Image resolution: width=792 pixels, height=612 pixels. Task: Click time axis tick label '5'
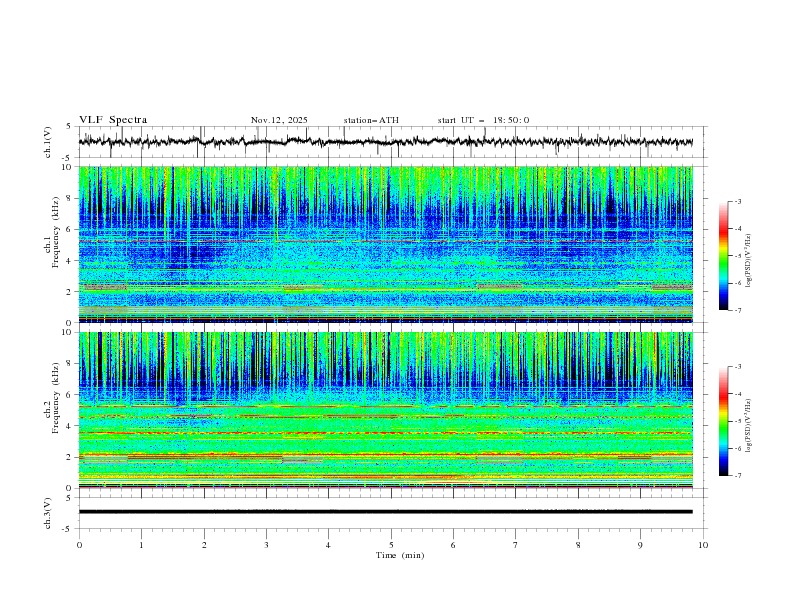pyautogui.click(x=391, y=545)
